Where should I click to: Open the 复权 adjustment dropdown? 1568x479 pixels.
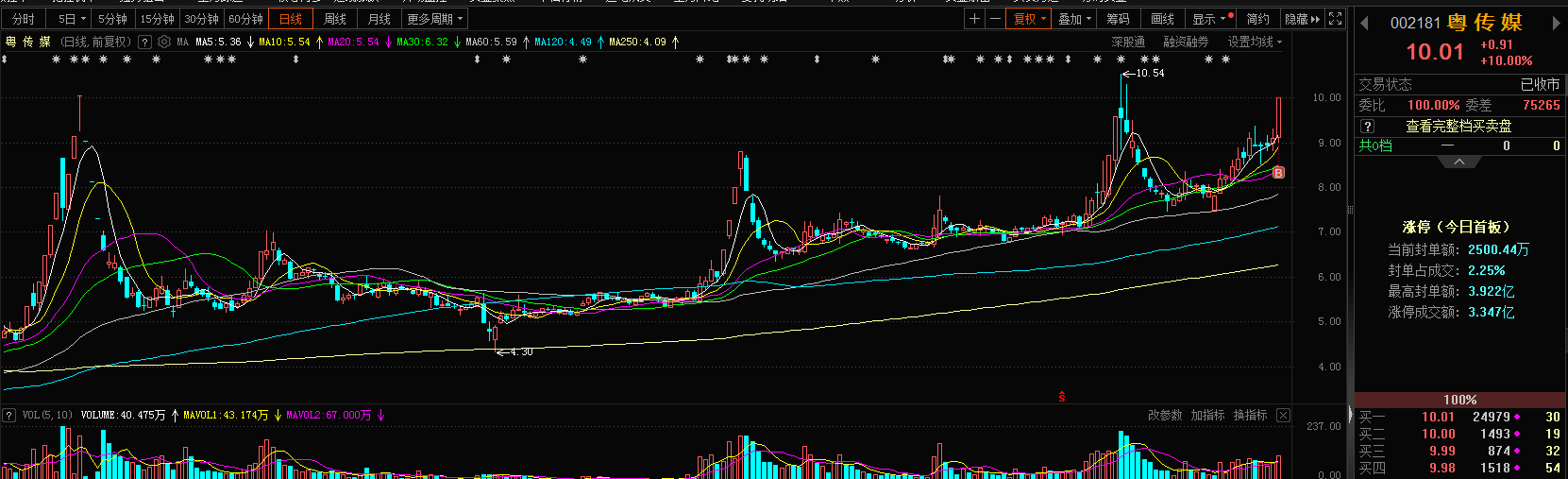click(1029, 19)
